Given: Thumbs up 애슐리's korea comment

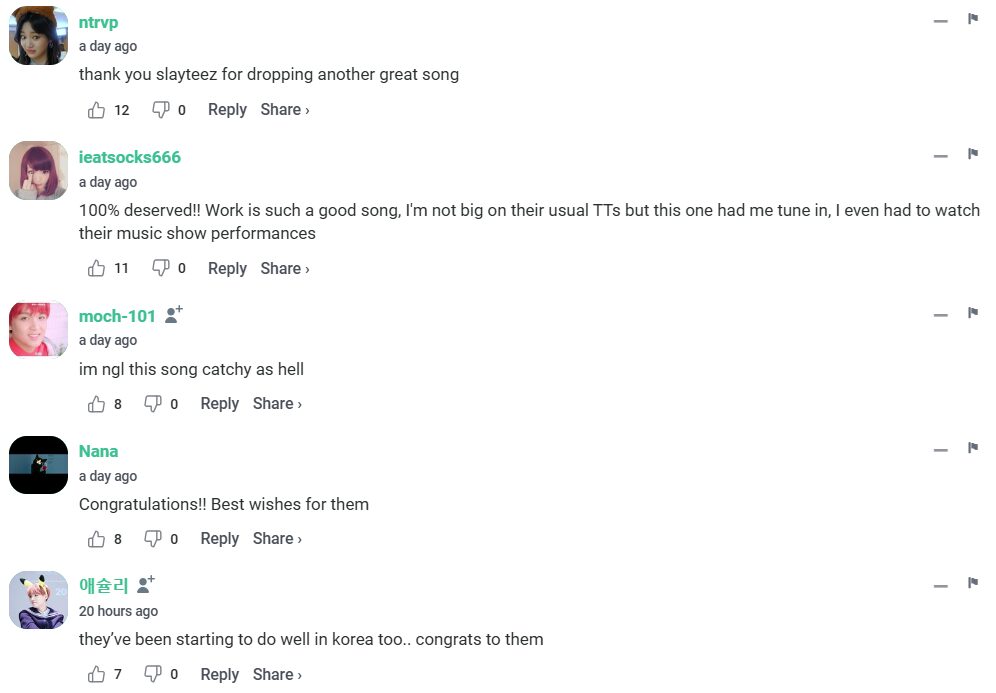Looking at the screenshot, I should 97,674.
